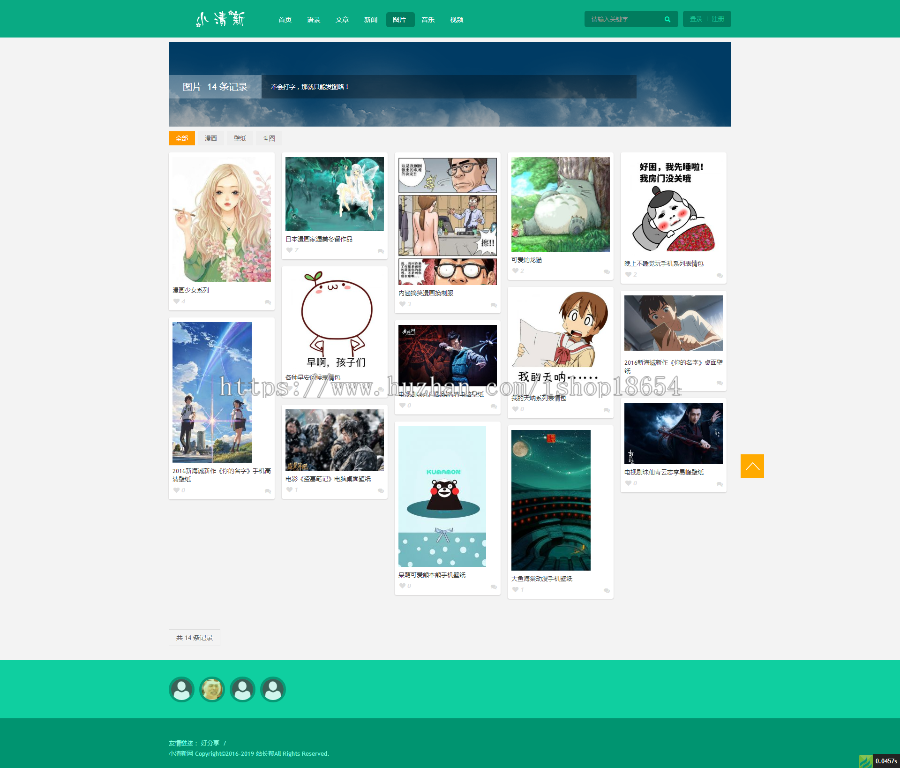This screenshot has width=900, height=768.
Task: Select the filter tab right after 全部
Action: point(211,138)
